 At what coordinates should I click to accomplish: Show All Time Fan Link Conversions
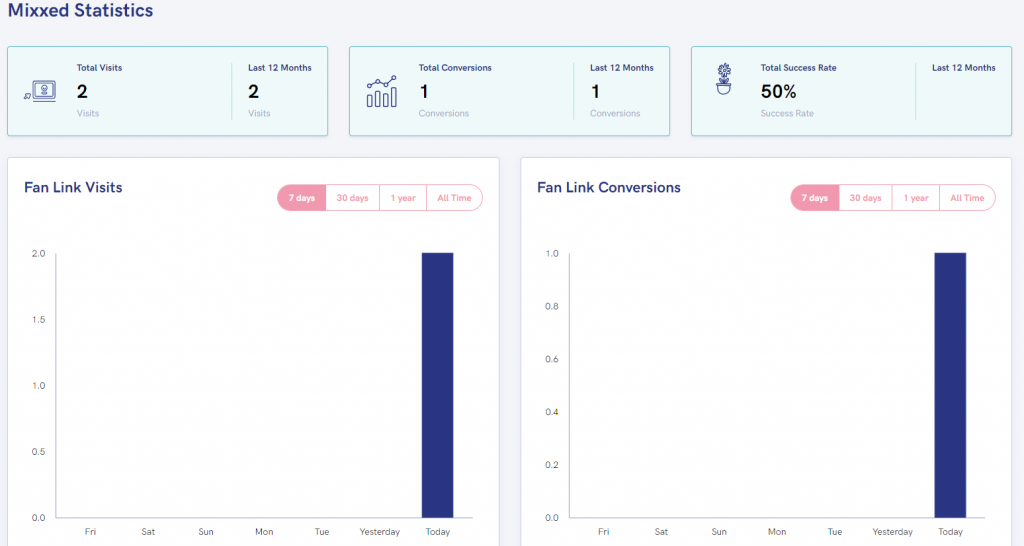coord(967,198)
